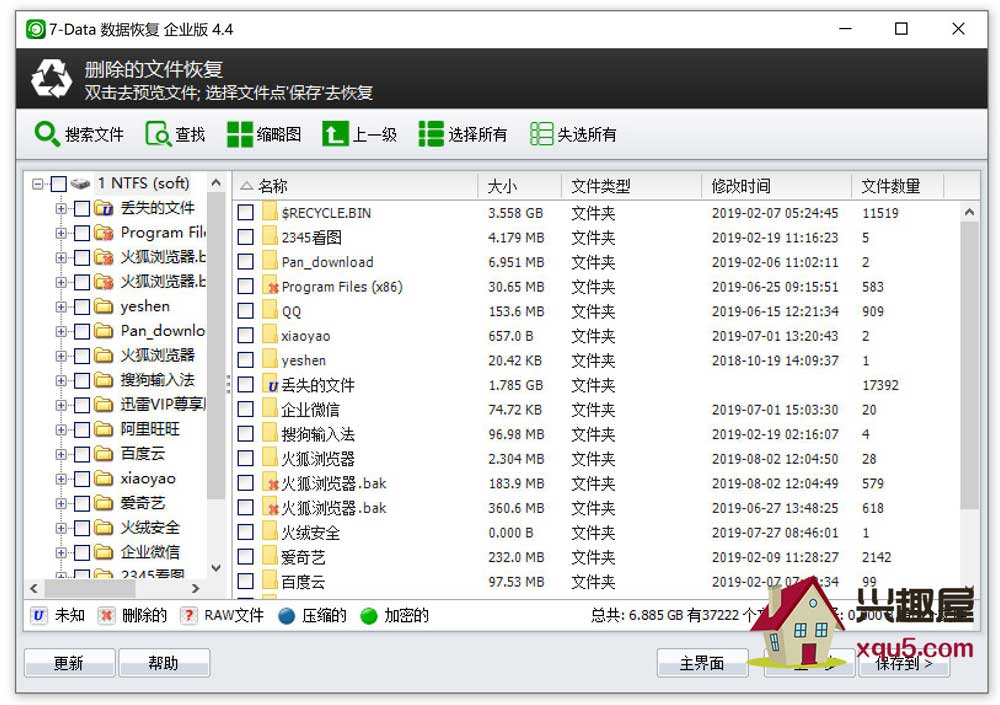Click the Search Files (搜索文件) magnifier icon

coord(47,134)
